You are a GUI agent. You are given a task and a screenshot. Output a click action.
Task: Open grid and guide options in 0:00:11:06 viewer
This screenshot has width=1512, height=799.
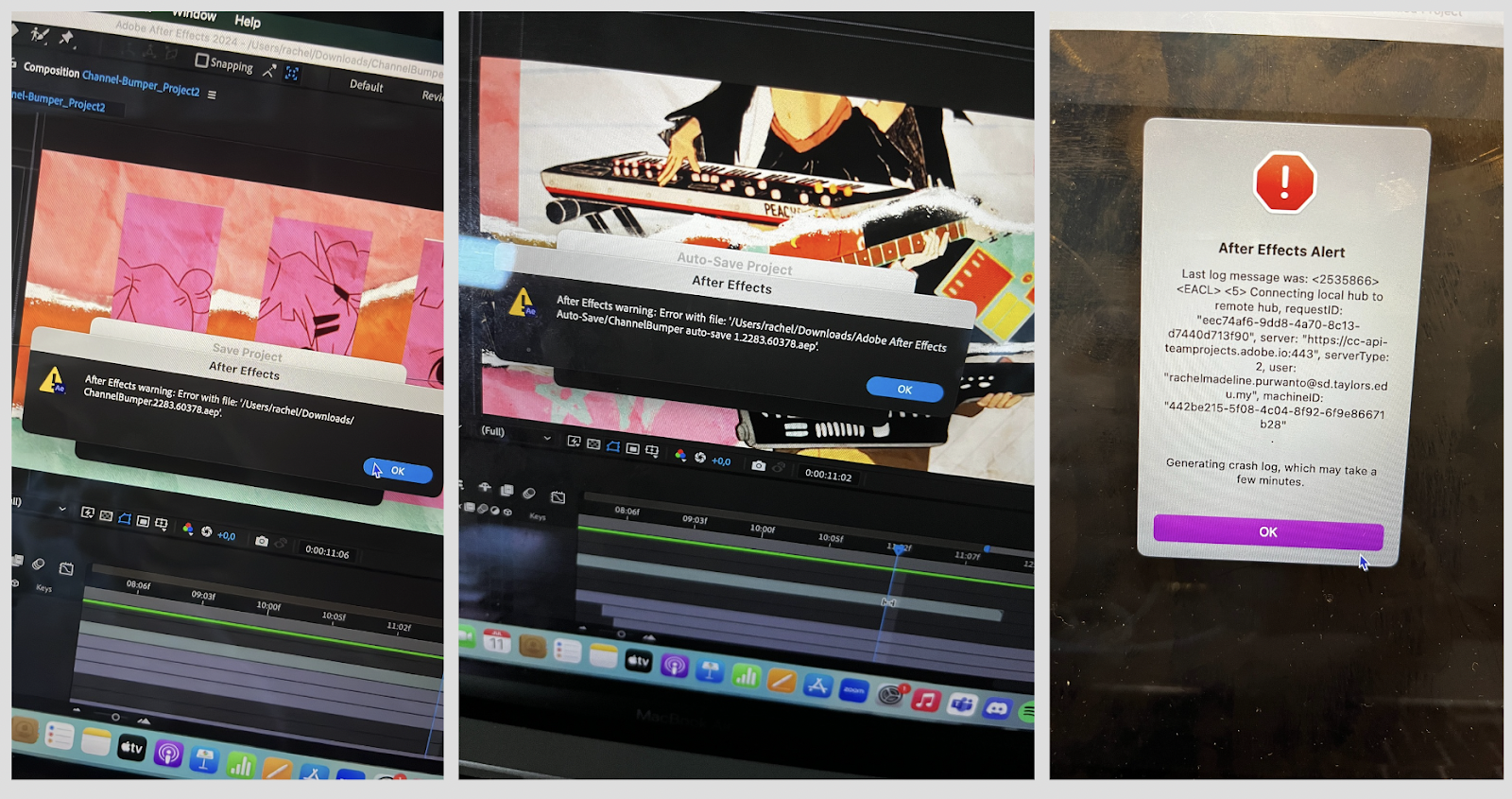pos(162,524)
